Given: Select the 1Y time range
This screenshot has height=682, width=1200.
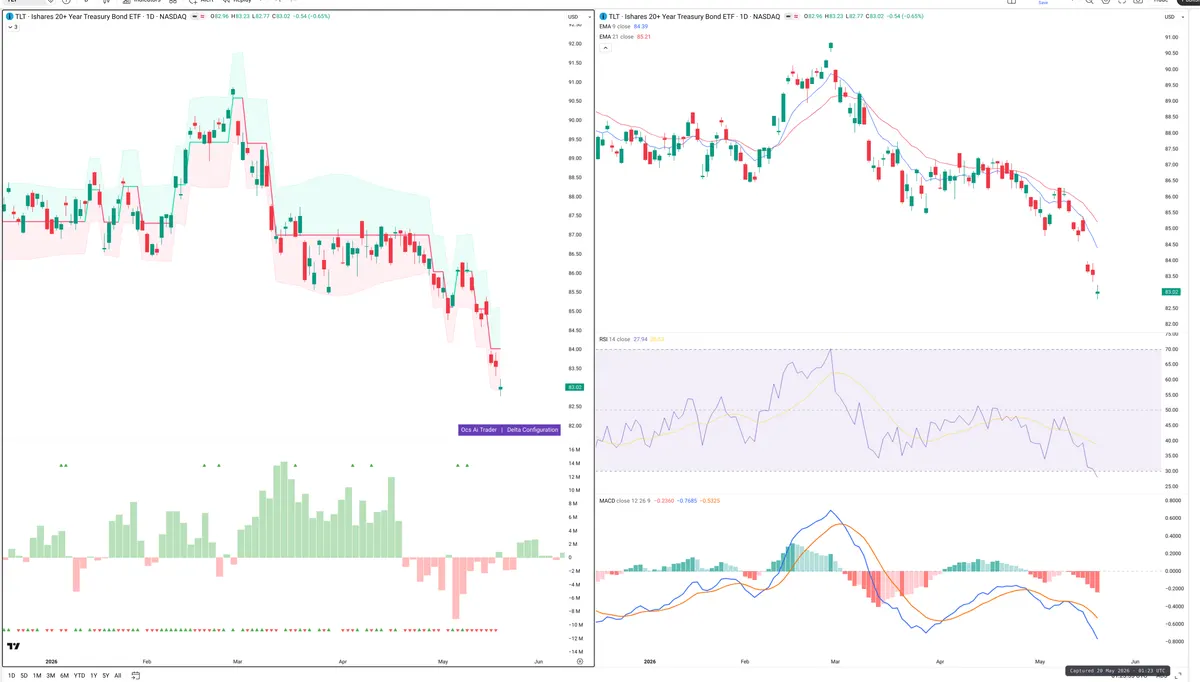Looking at the screenshot, I should (x=93, y=676).
